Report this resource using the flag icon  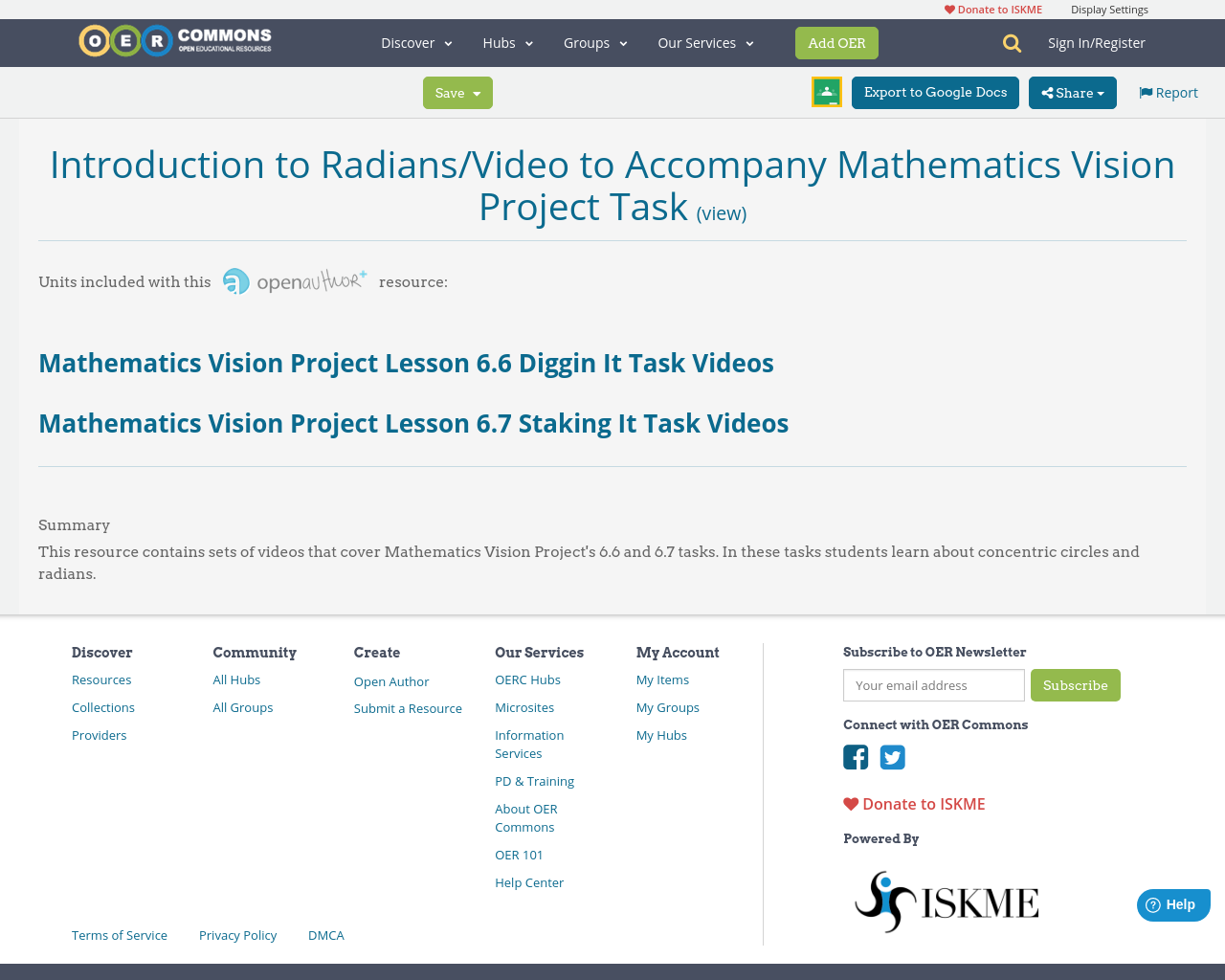pos(1167,91)
